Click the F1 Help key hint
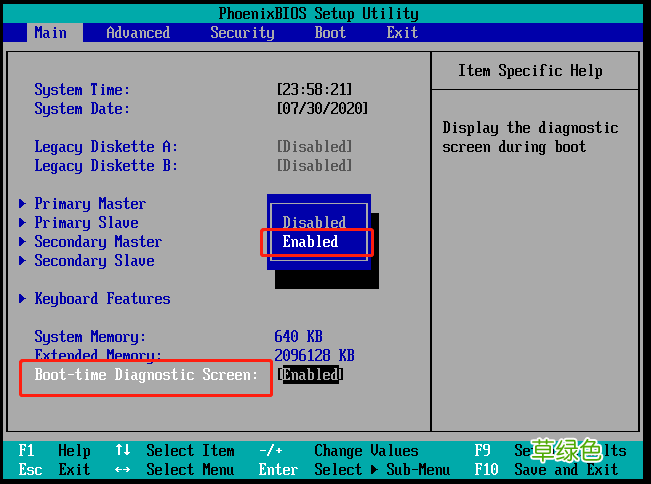The image size is (651, 484). (54, 450)
